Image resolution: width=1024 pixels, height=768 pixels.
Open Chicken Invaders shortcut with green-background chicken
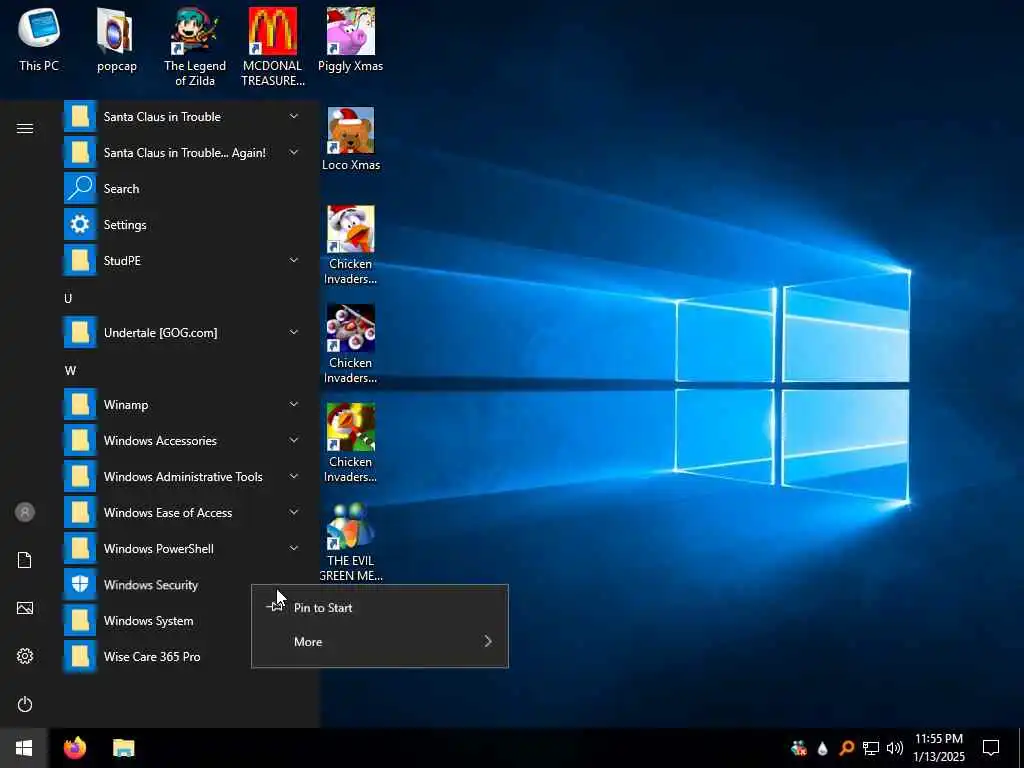point(351,443)
